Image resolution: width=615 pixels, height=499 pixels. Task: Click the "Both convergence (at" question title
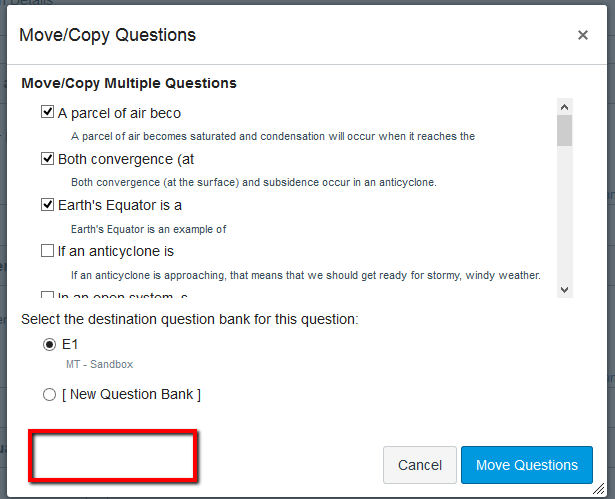tap(125, 159)
